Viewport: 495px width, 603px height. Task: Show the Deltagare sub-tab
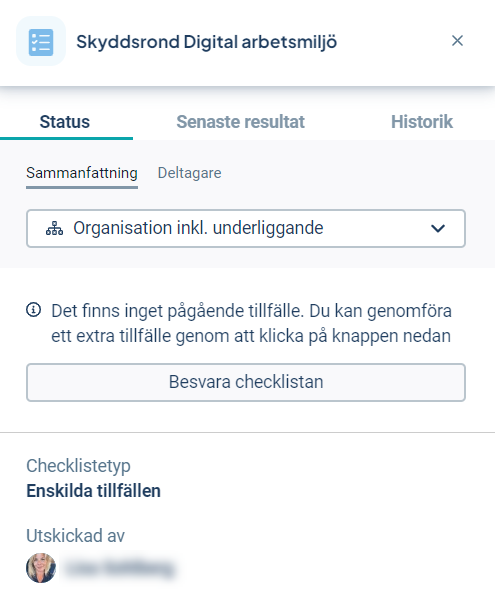pos(190,173)
